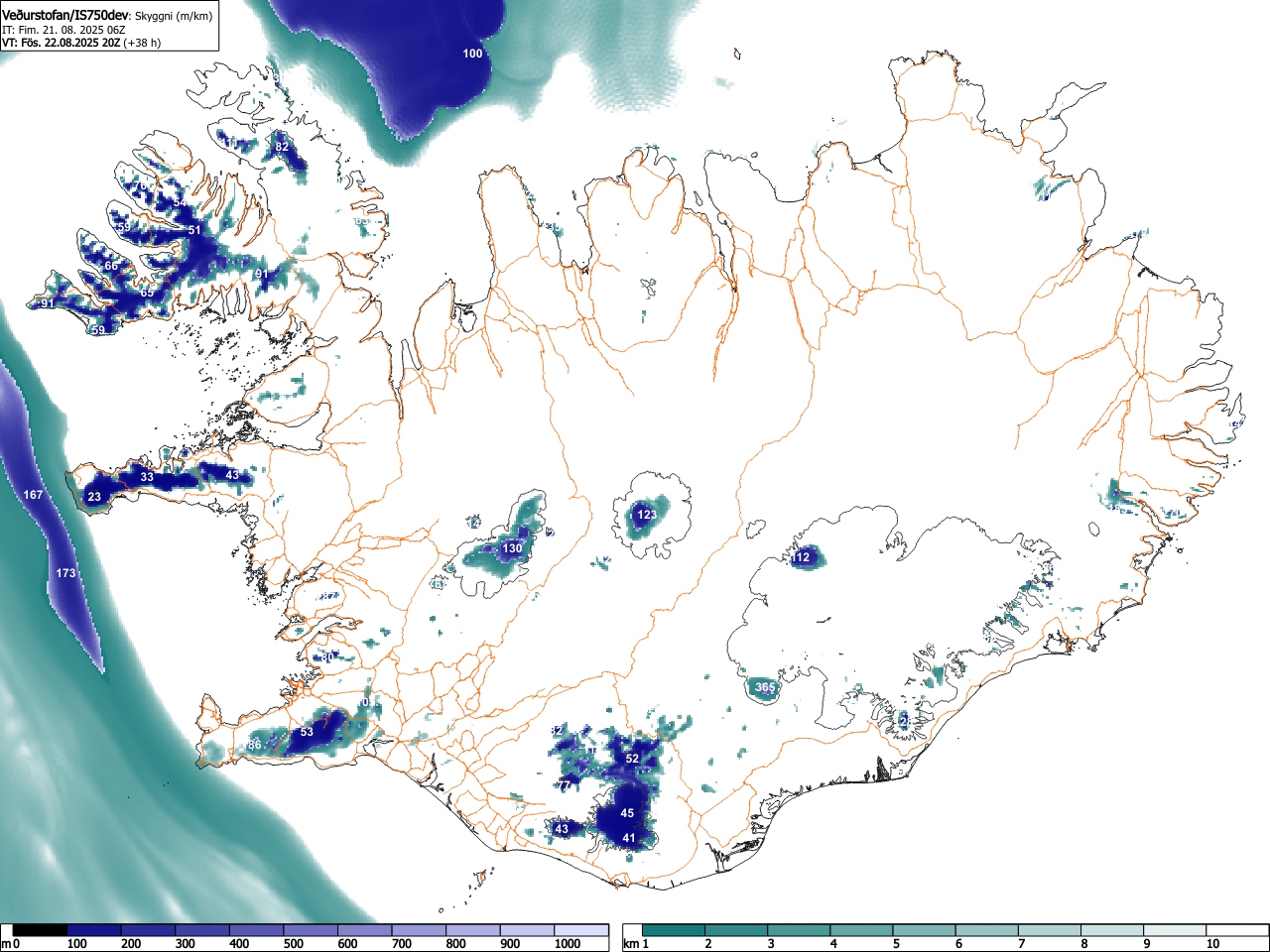Click the '82' visibility value on the map
The width and height of the screenshot is (1270, 952).
(282, 147)
